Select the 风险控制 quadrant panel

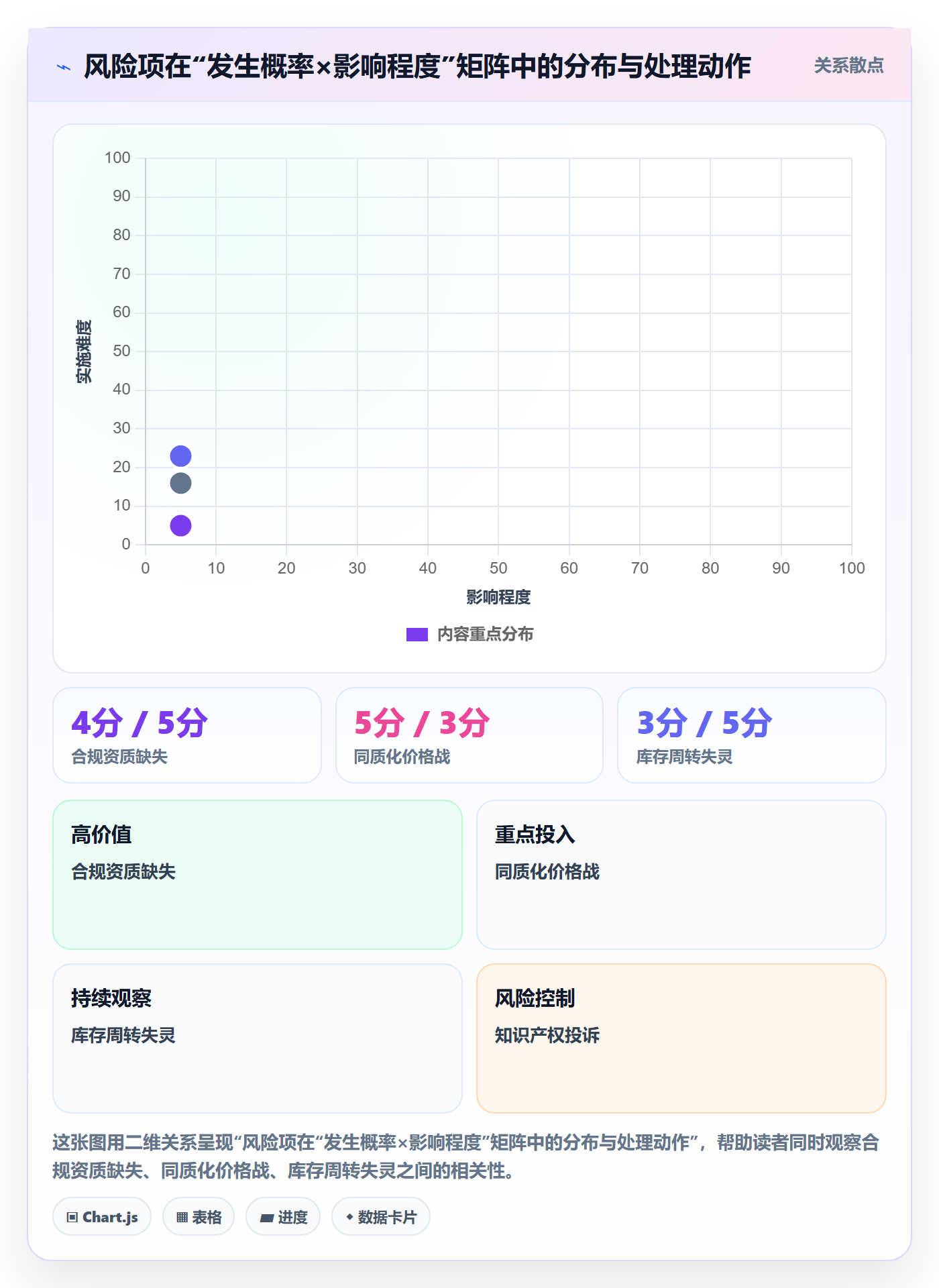(681, 1038)
